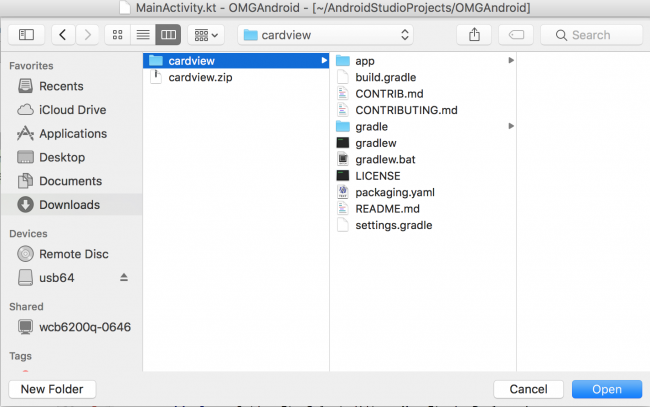Select the cardview.zip file
650x407 pixels.
coord(236,77)
